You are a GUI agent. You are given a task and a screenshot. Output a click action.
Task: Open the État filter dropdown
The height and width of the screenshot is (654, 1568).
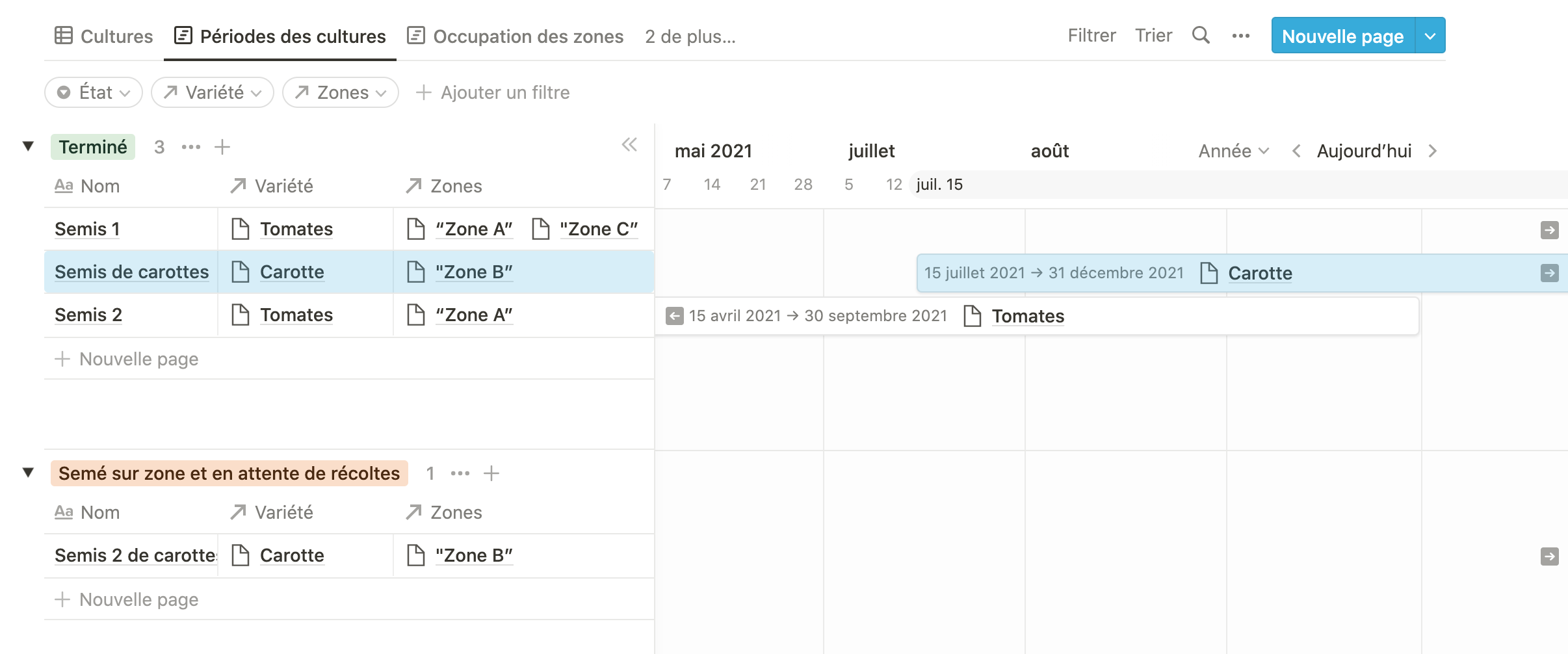94,92
